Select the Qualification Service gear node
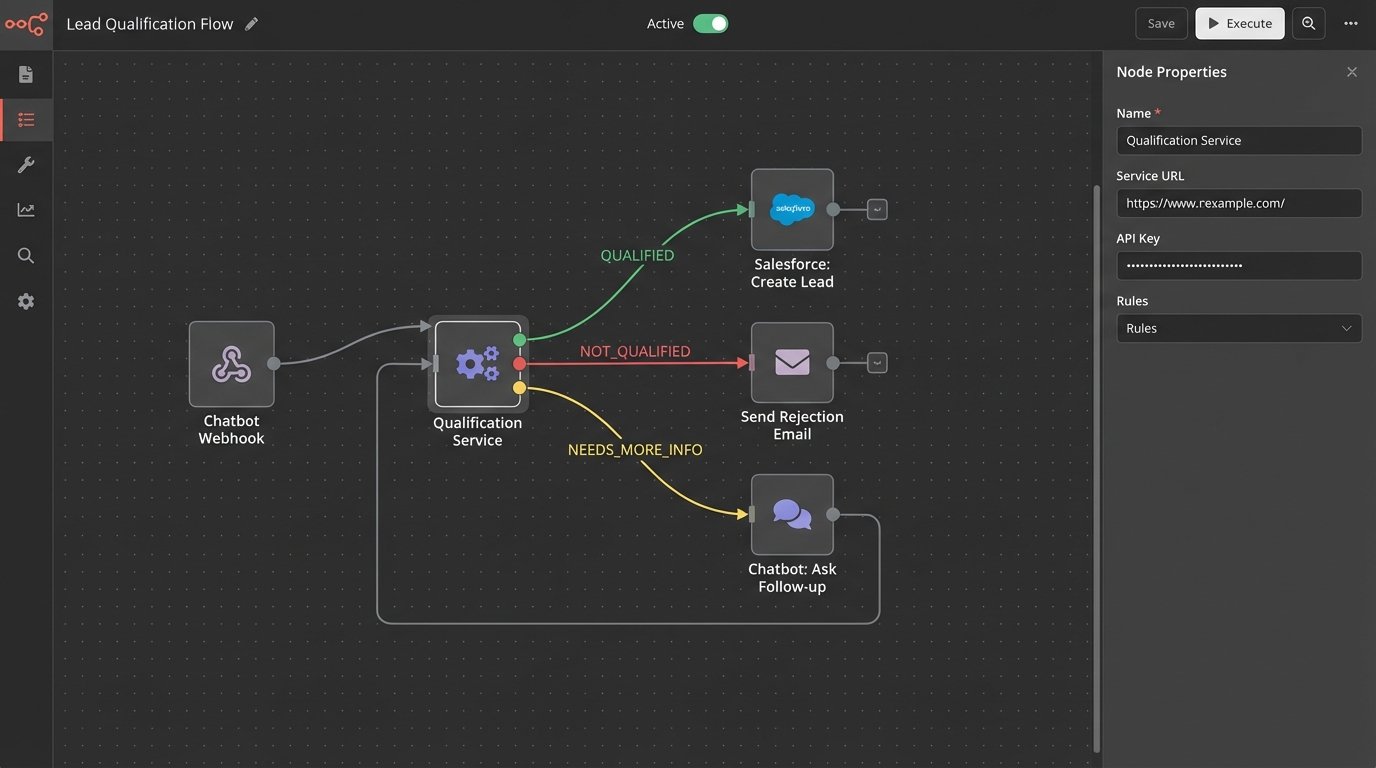The width and height of the screenshot is (1376, 768). point(477,363)
